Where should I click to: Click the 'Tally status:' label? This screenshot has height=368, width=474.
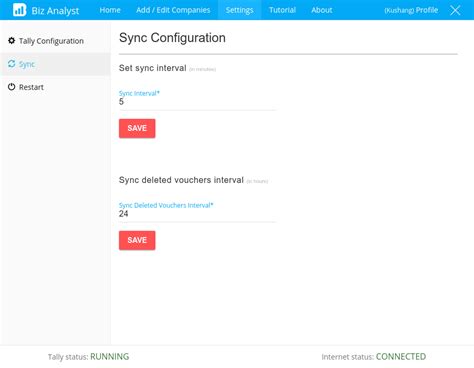point(68,357)
